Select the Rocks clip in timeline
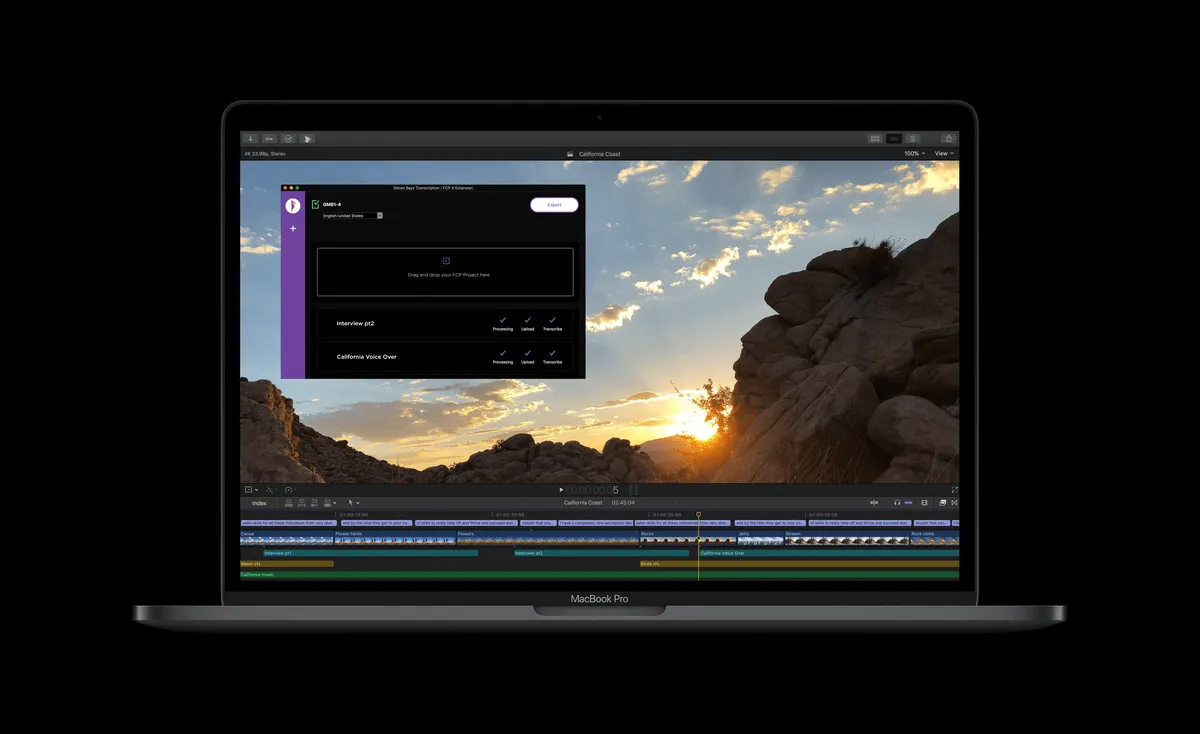Viewport: 1200px width, 734px height. click(x=688, y=538)
